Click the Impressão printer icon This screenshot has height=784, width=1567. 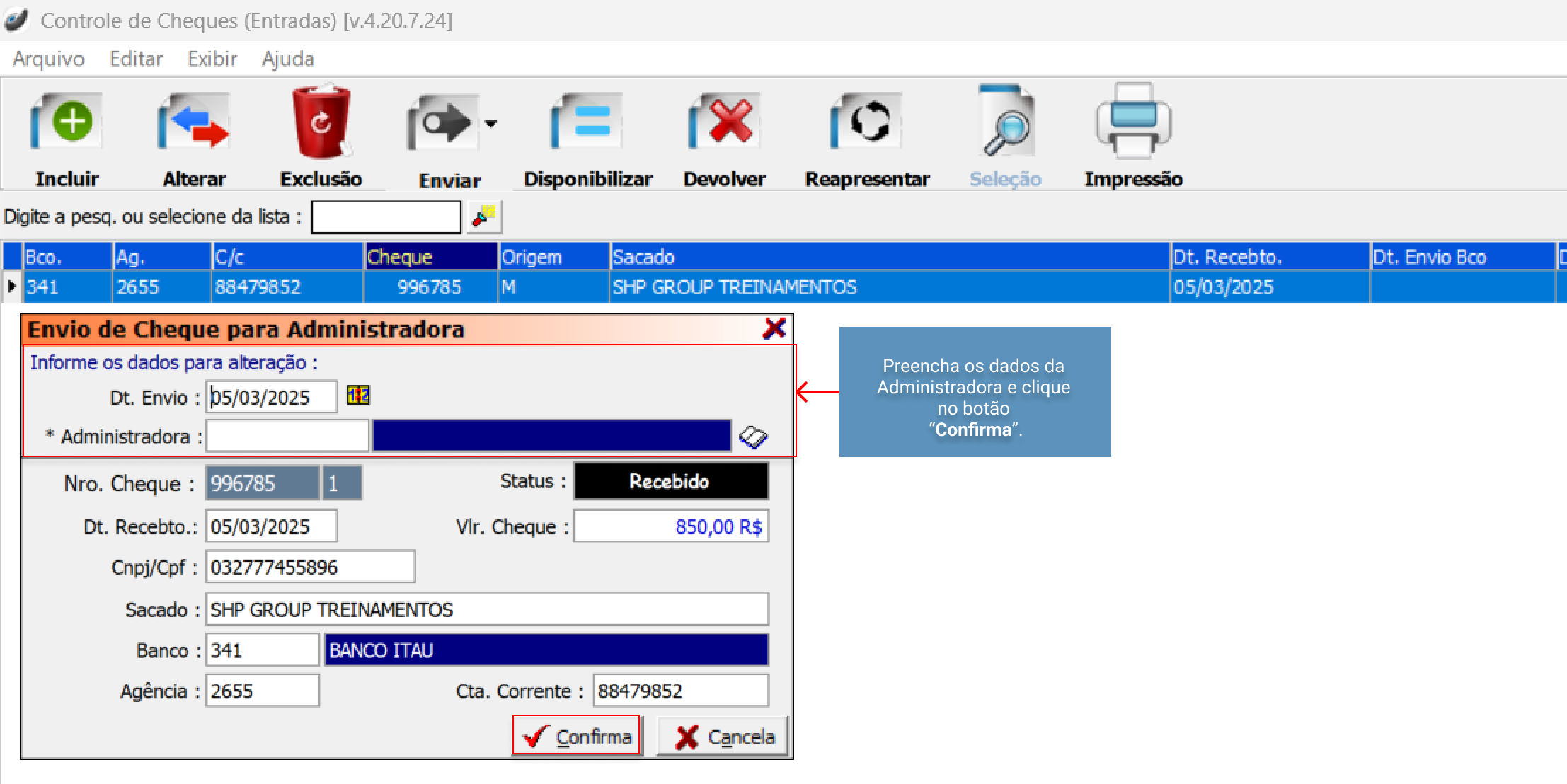click(1133, 122)
